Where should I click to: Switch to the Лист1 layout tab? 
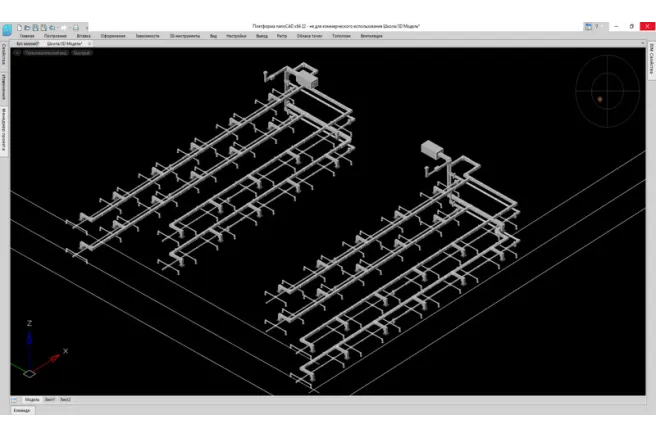pos(50,399)
